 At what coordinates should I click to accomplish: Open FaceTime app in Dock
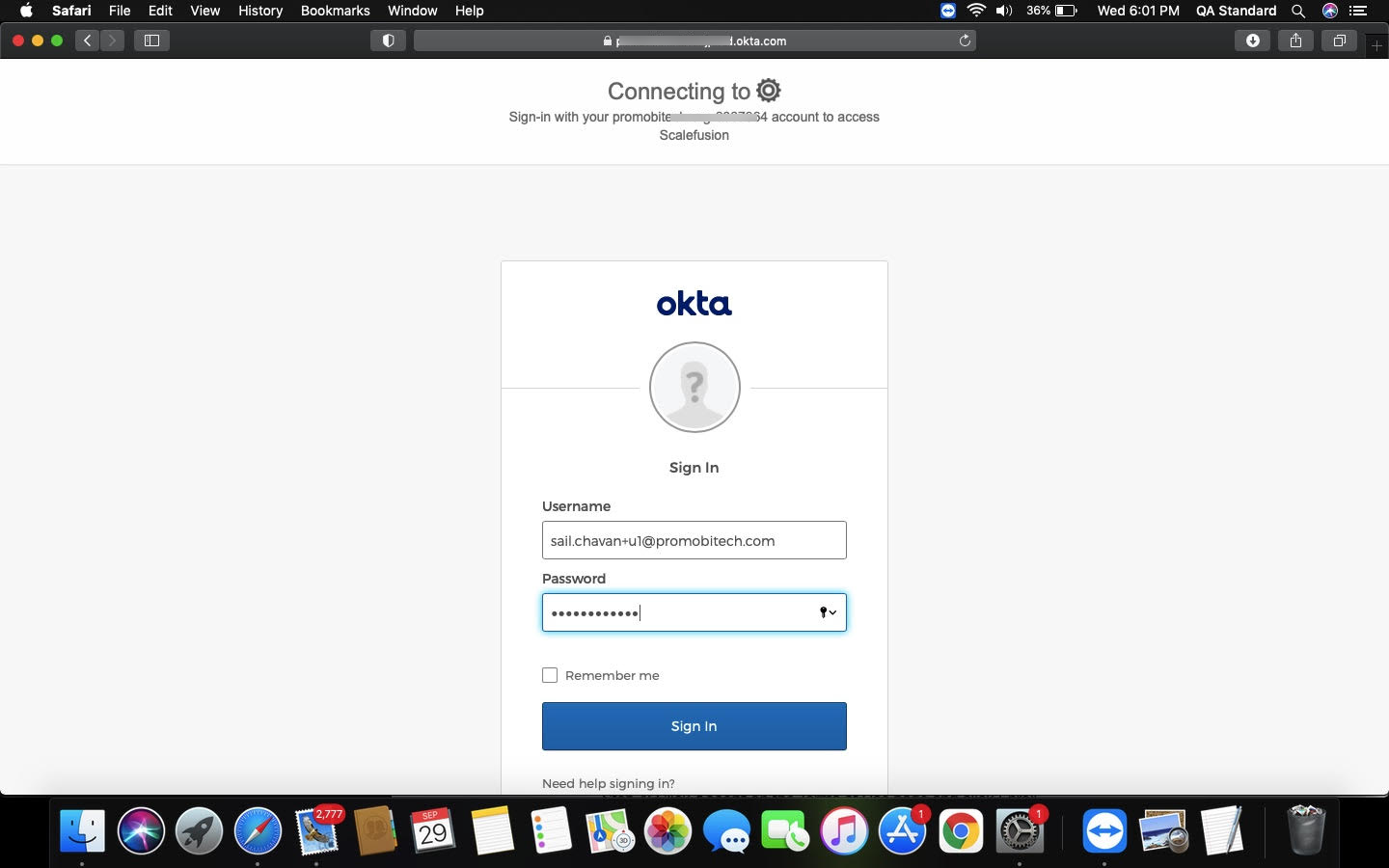(785, 830)
